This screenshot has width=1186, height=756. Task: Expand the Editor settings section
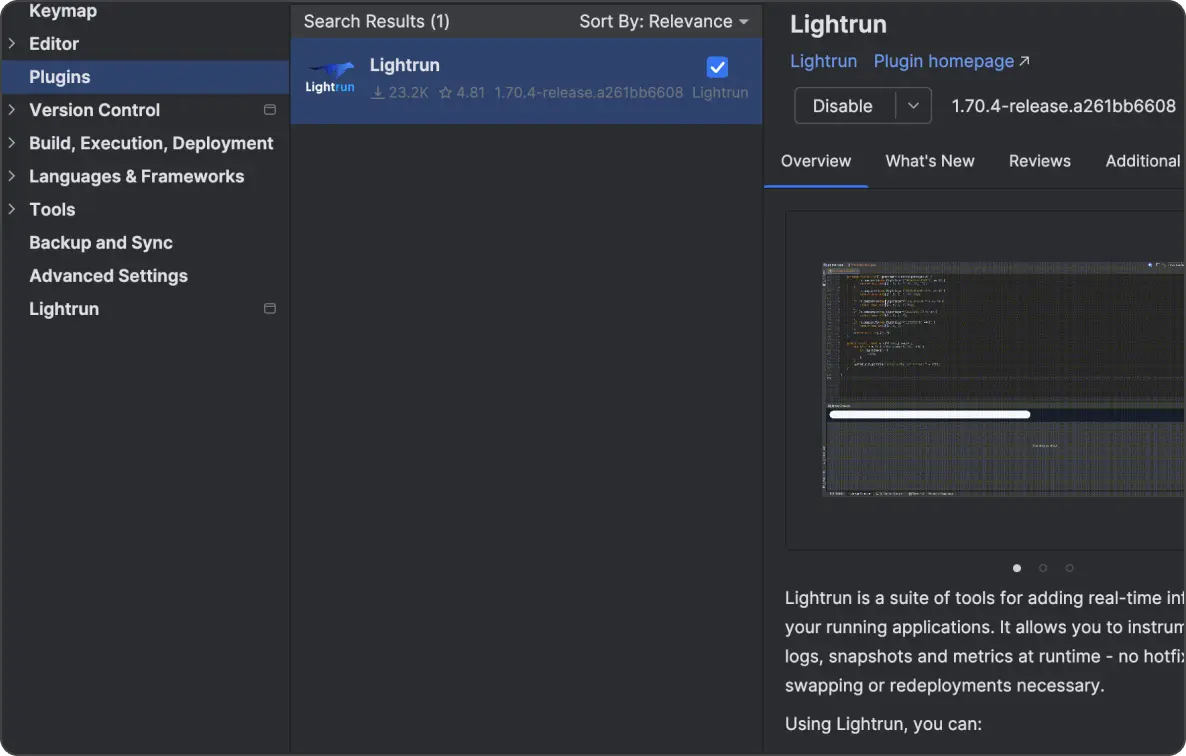point(12,44)
